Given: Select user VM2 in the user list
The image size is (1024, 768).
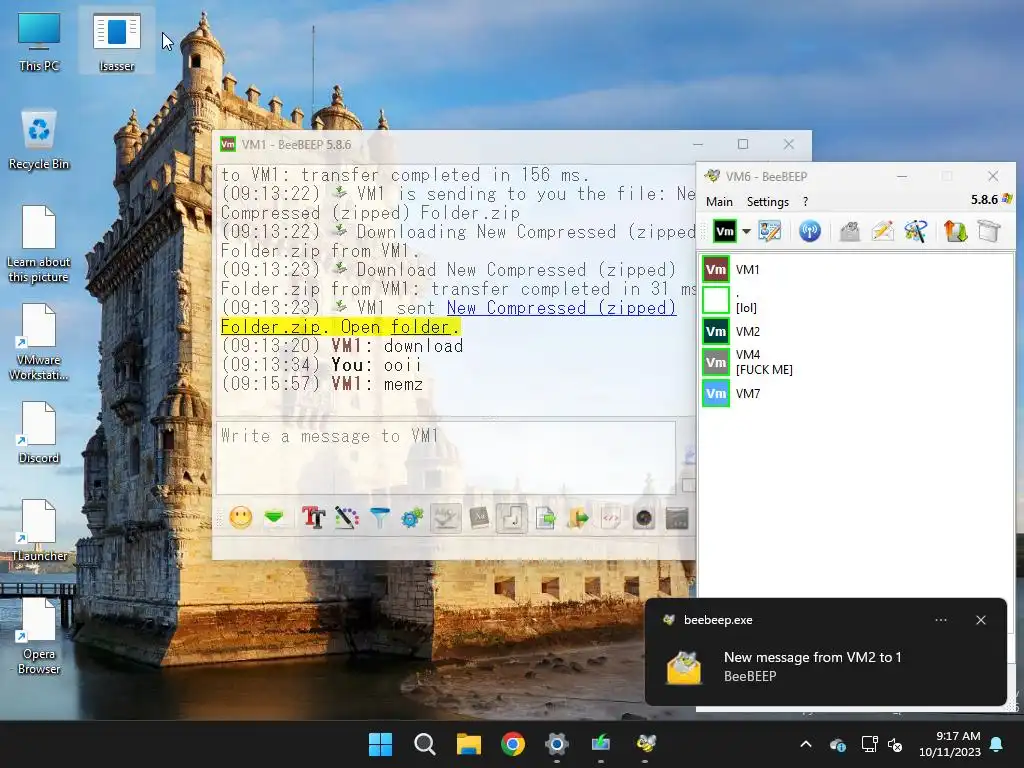Looking at the screenshot, I should pos(856,331).
